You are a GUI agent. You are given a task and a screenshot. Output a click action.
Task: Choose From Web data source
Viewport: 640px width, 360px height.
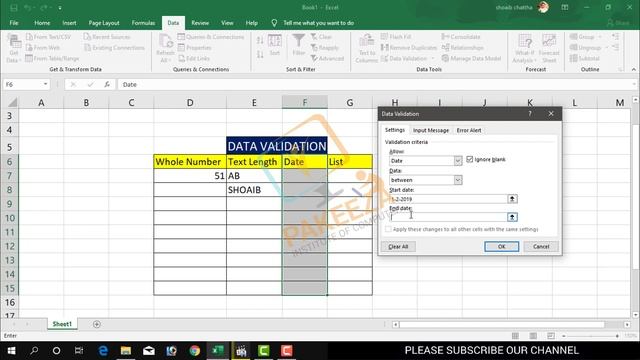[x=43, y=48]
